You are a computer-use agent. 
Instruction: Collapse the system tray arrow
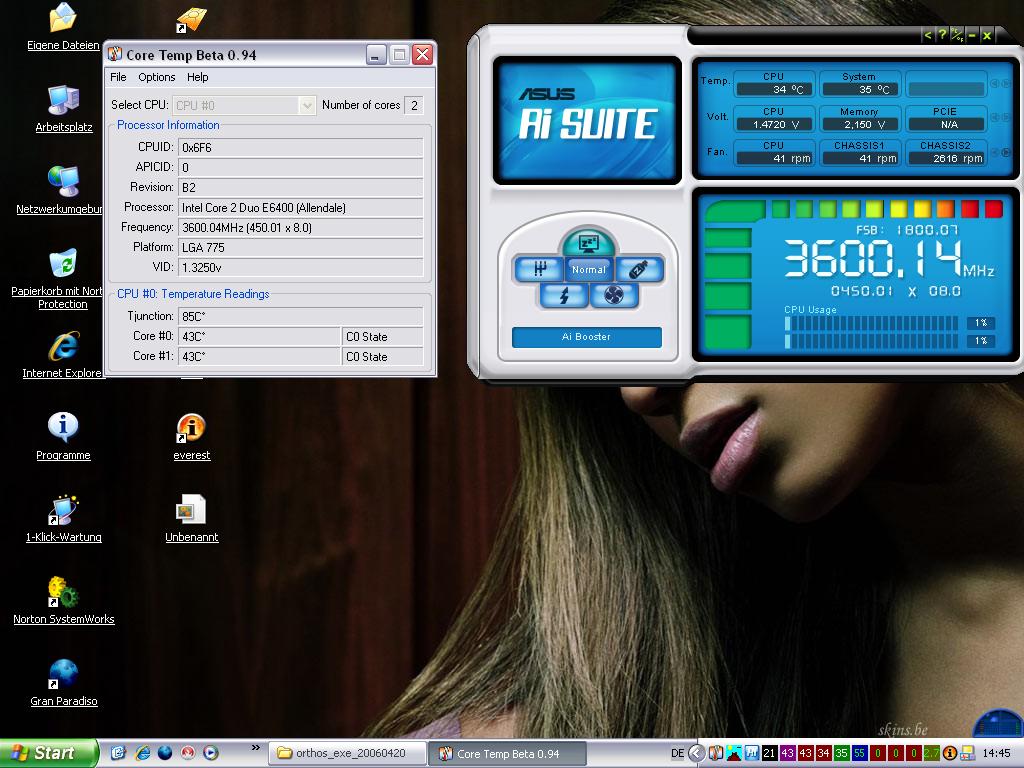pos(697,754)
